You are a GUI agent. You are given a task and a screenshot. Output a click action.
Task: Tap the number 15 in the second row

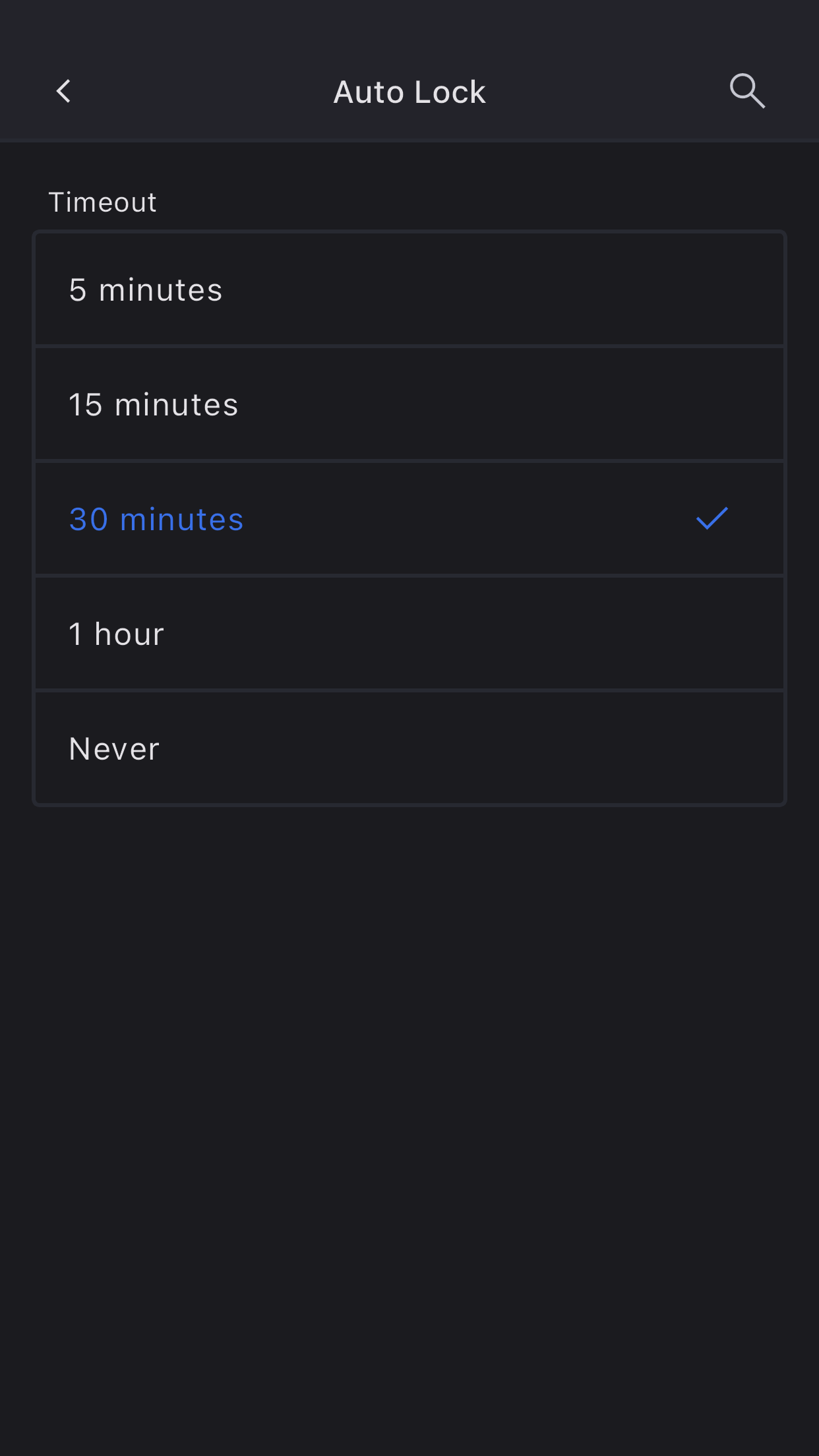pos(86,405)
